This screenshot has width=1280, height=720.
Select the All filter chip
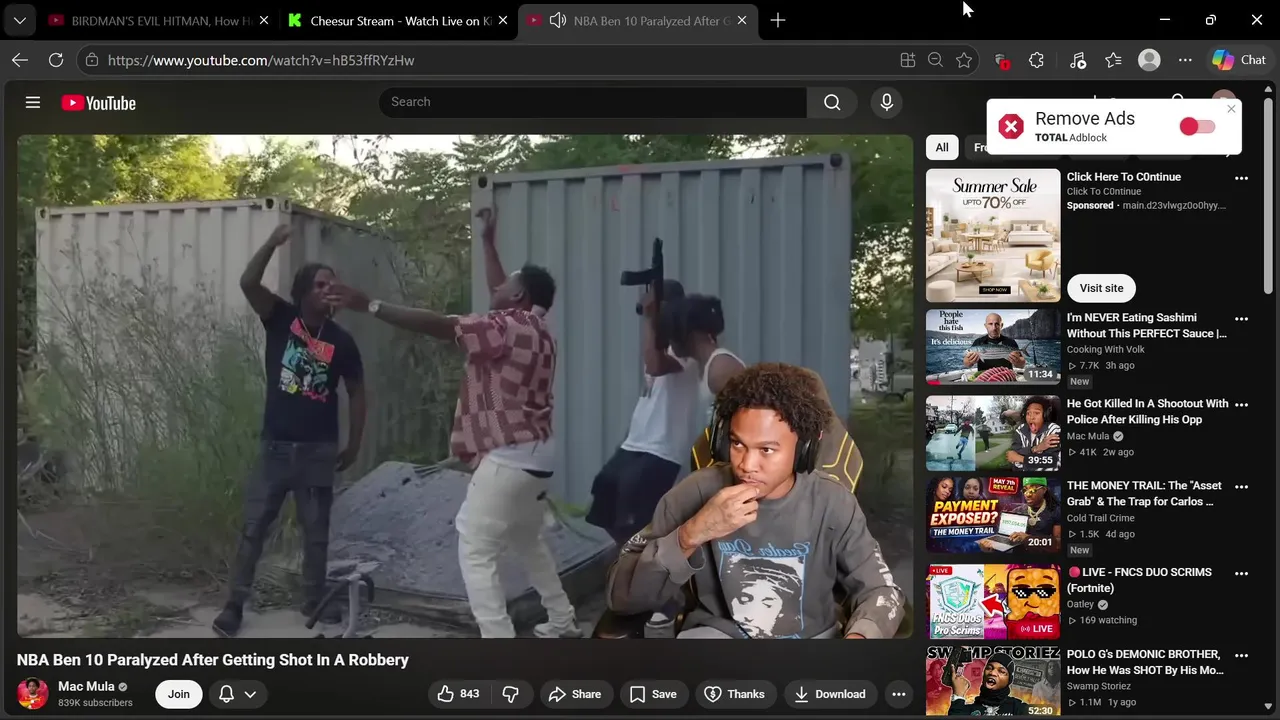pos(942,147)
